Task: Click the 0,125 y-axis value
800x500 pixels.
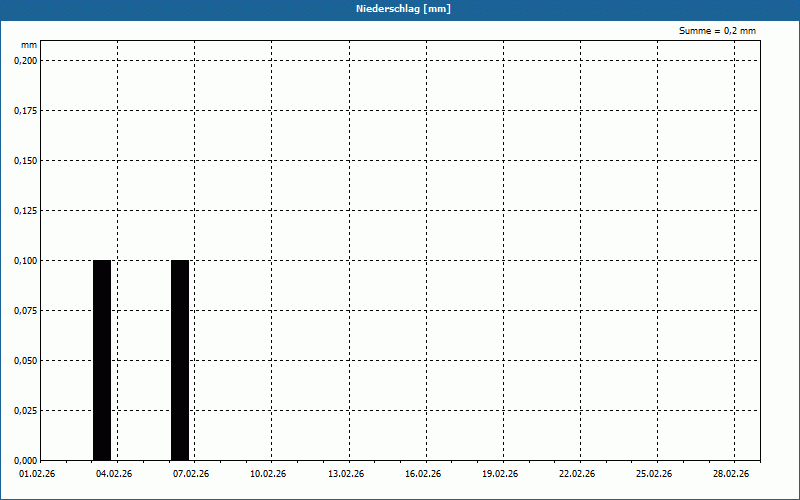Action: tap(25, 211)
